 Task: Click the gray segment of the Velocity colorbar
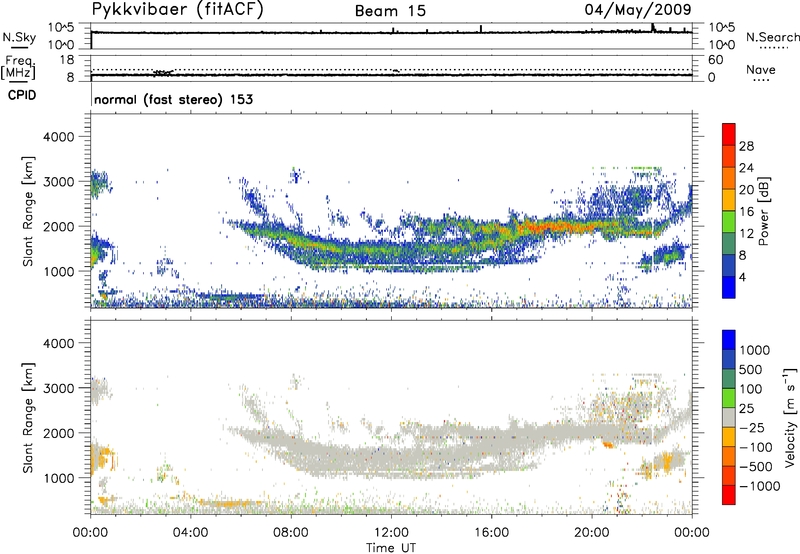(x=729, y=417)
